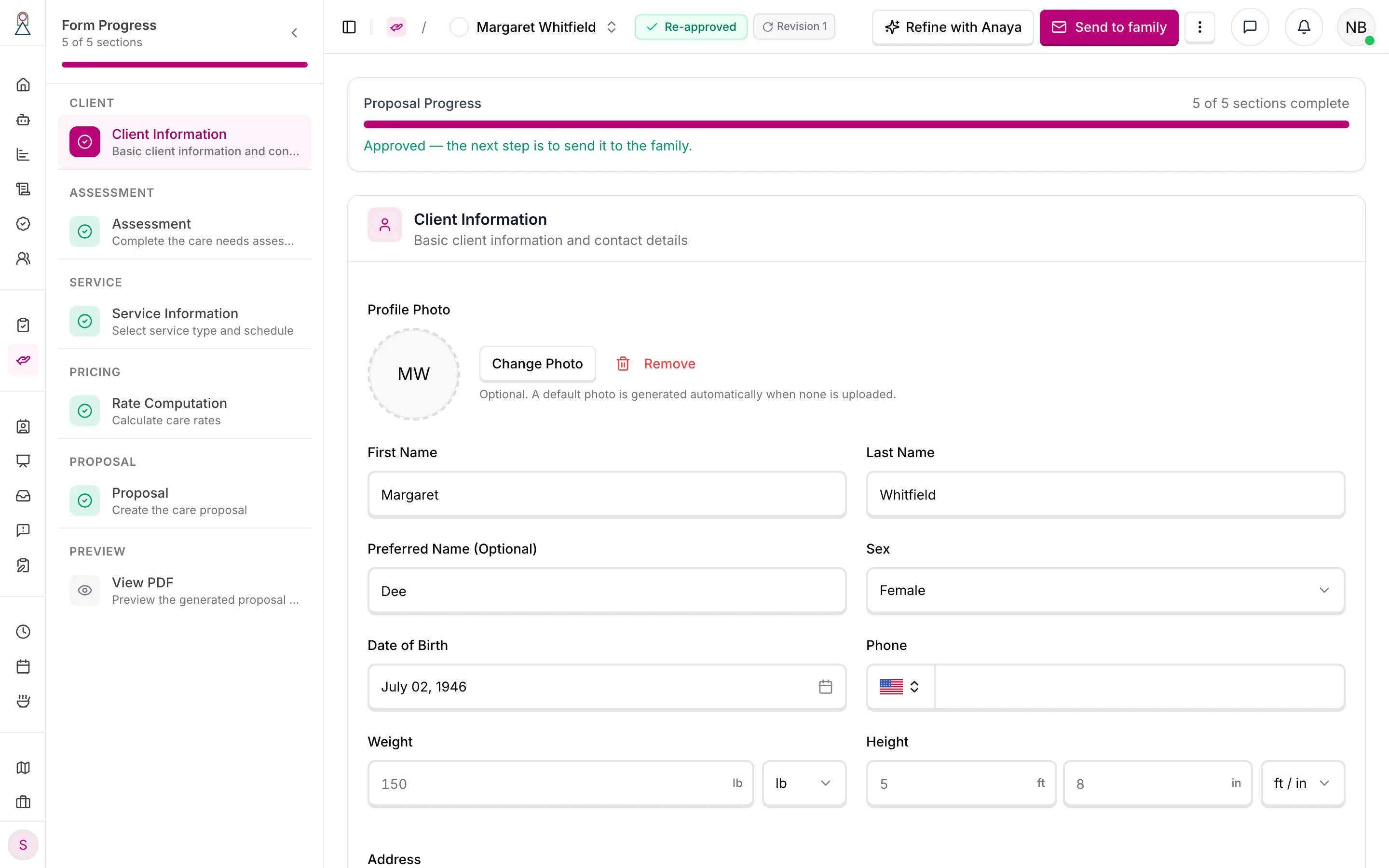The image size is (1389, 868).
Task: Click the Height feet input field
Action: [x=961, y=784]
